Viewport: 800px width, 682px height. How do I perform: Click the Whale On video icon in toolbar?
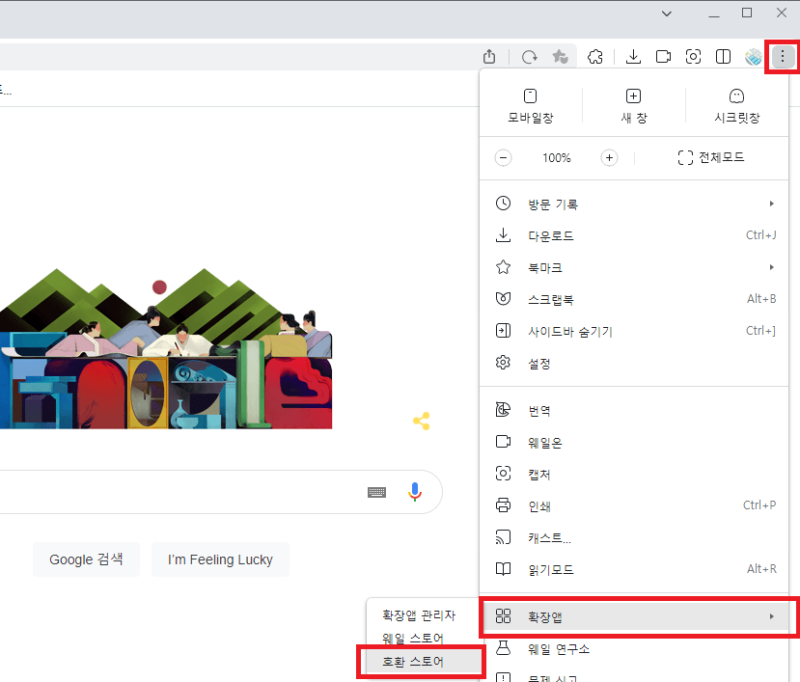pyautogui.click(x=663, y=56)
